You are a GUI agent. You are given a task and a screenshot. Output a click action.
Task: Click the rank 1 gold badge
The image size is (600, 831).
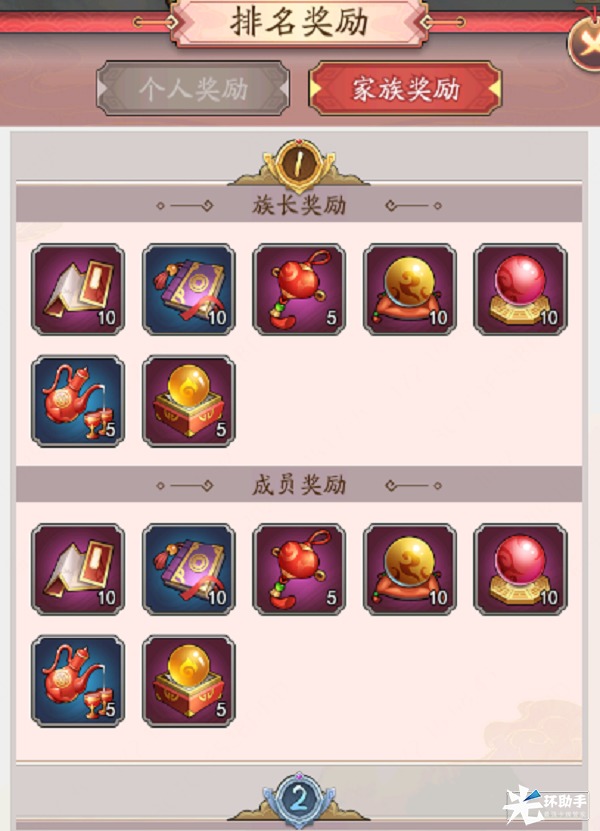[x=299, y=165]
